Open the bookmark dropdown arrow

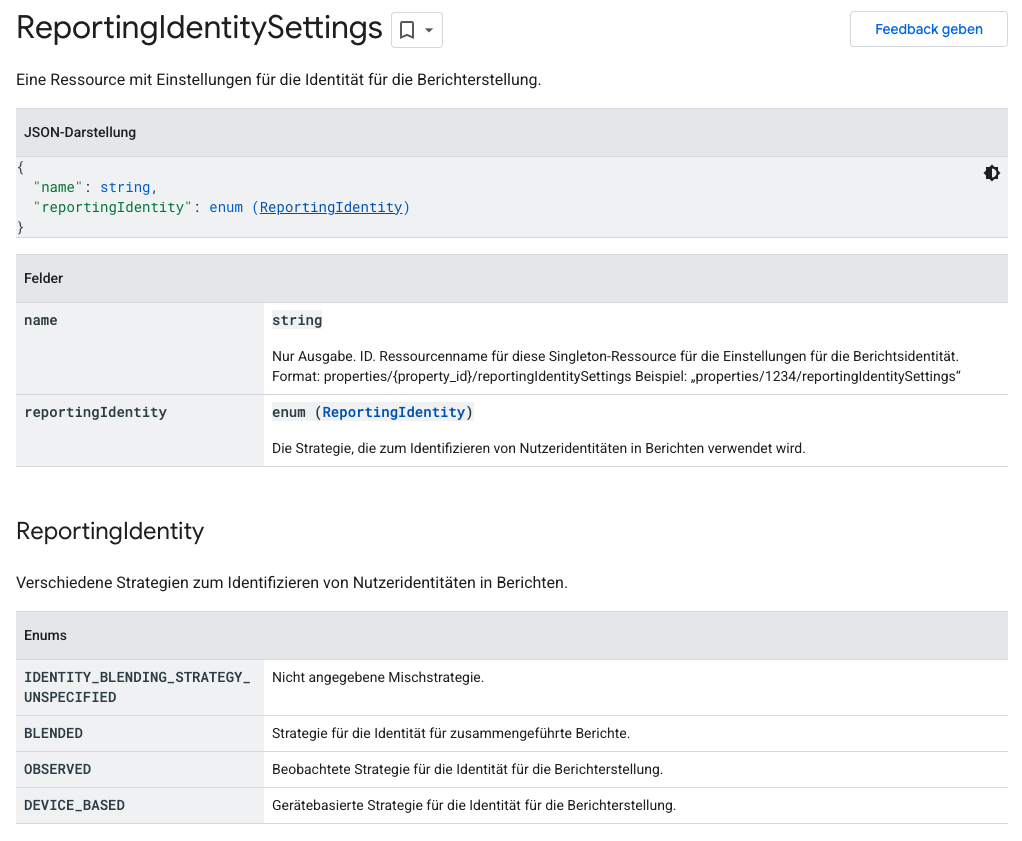click(x=429, y=30)
